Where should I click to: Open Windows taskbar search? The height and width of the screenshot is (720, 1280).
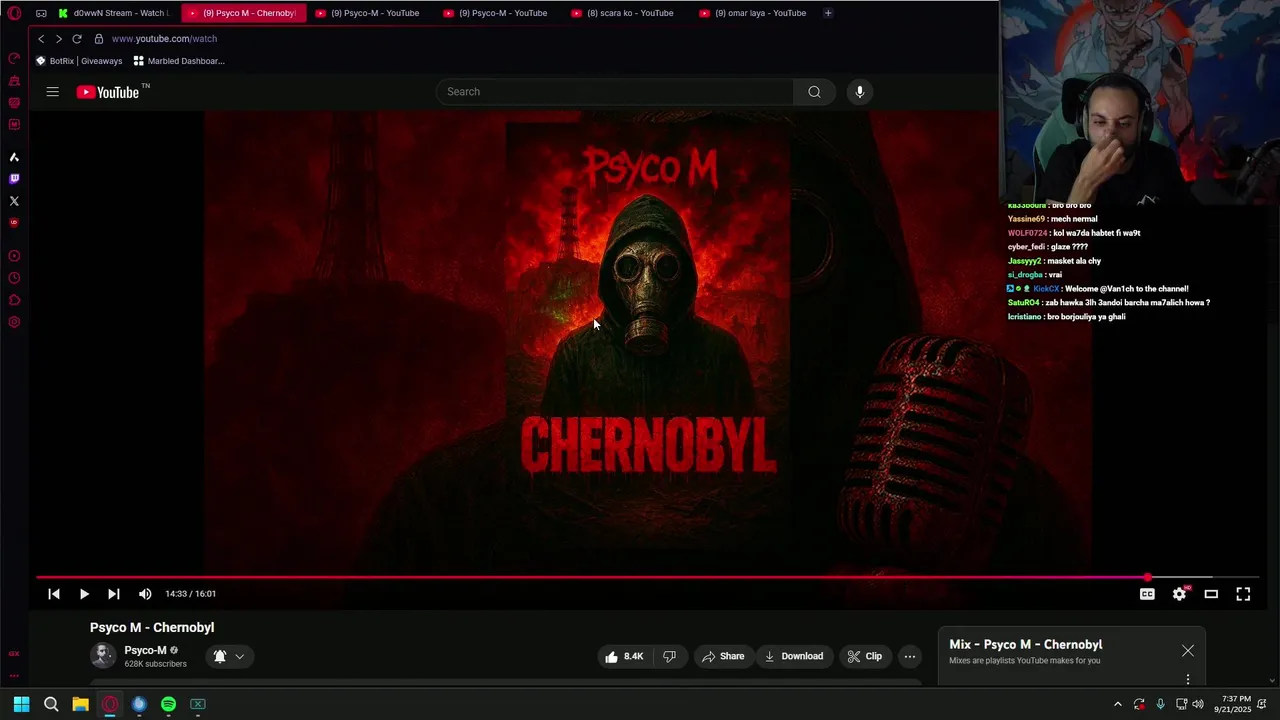pos(51,704)
